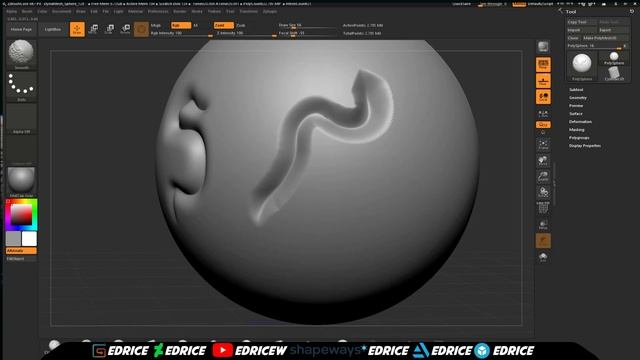Expand the Preview section
Viewport: 640px width, 360px height.
pos(576,106)
